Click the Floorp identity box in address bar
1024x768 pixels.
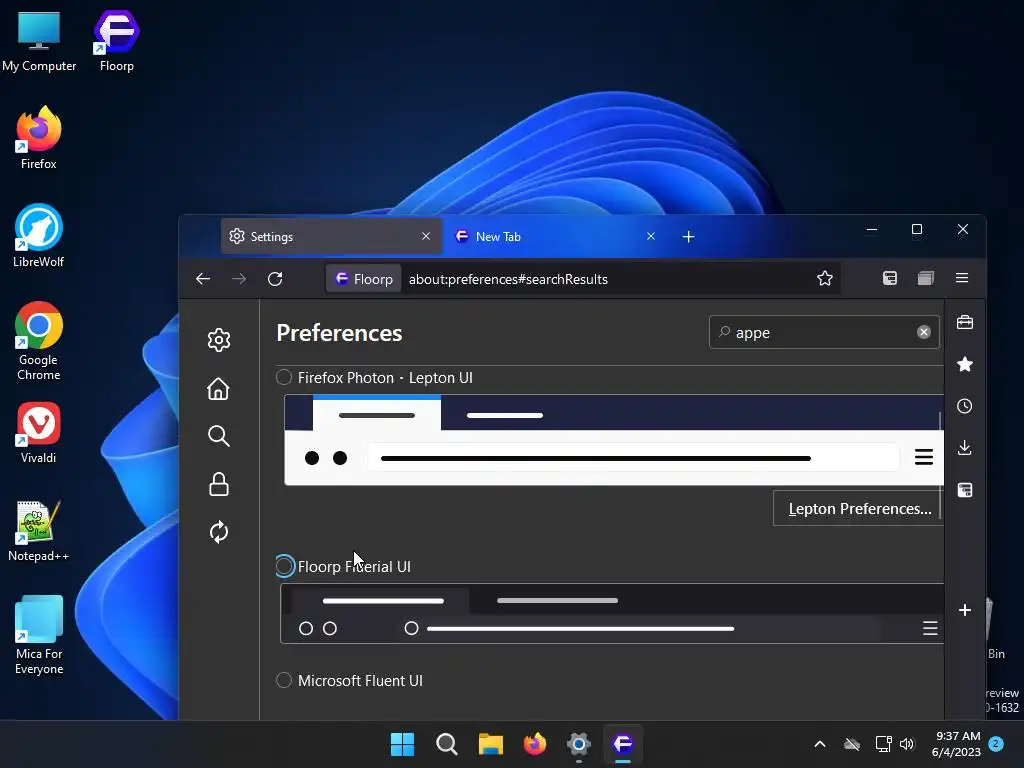coord(364,279)
